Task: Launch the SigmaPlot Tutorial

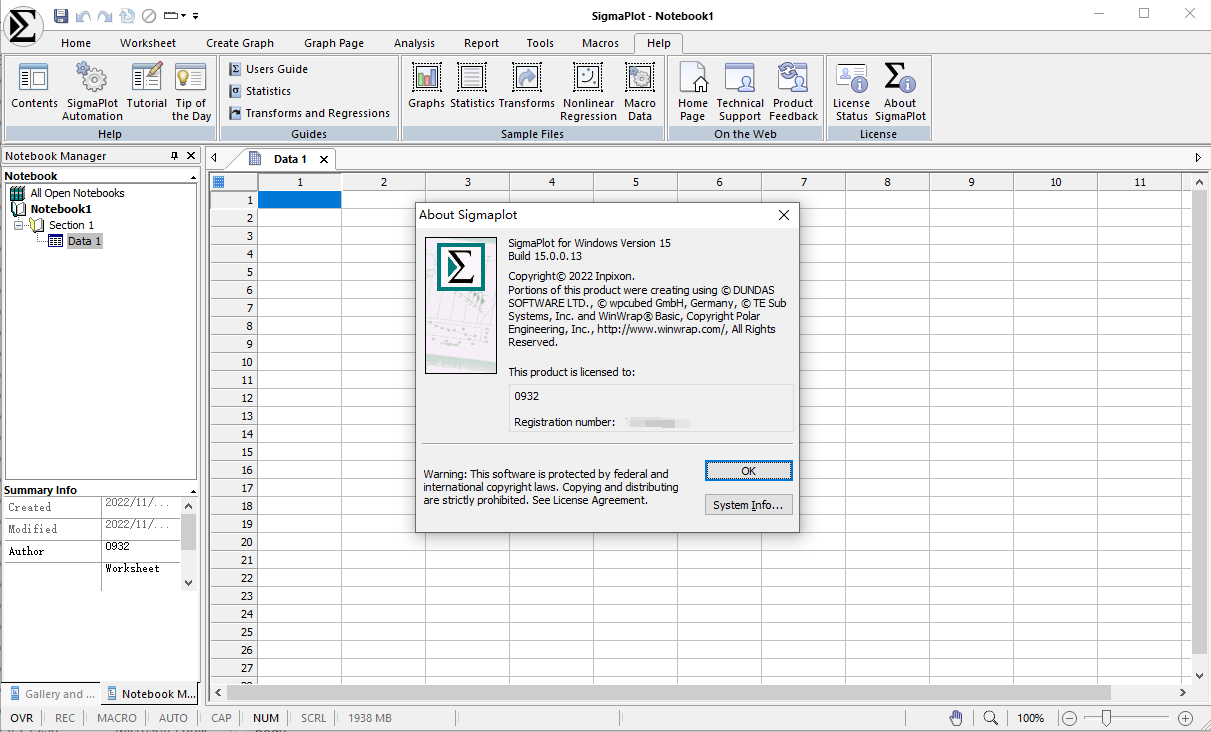Action: click(x=146, y=90)
